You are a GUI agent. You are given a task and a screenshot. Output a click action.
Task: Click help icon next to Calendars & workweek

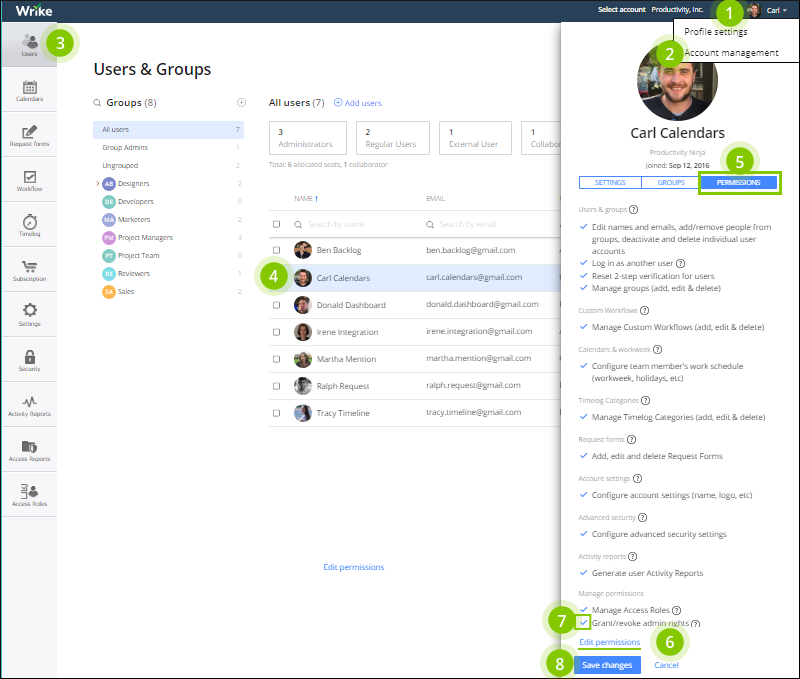click(x=657, y=349)
